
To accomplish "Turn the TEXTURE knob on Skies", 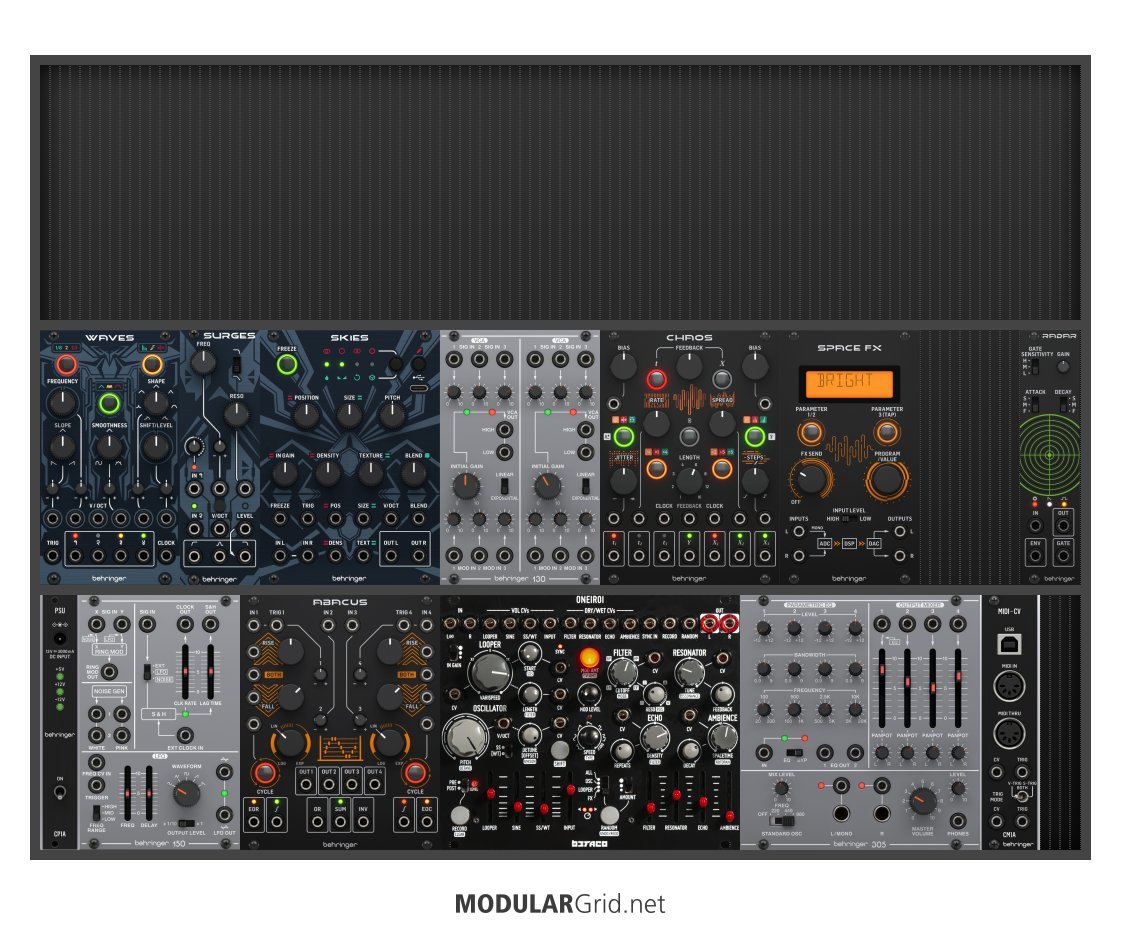I will click(370, 473).
